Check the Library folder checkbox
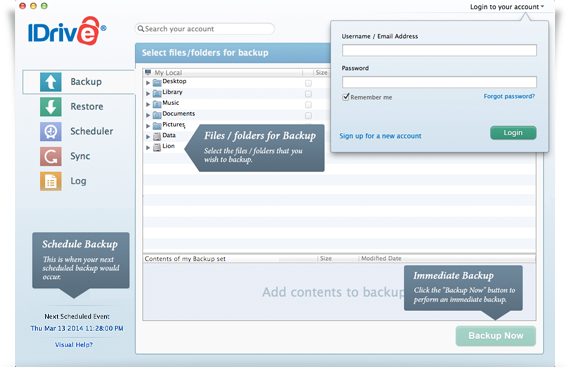This screenshot has height=367, width=570. [308, 94]
